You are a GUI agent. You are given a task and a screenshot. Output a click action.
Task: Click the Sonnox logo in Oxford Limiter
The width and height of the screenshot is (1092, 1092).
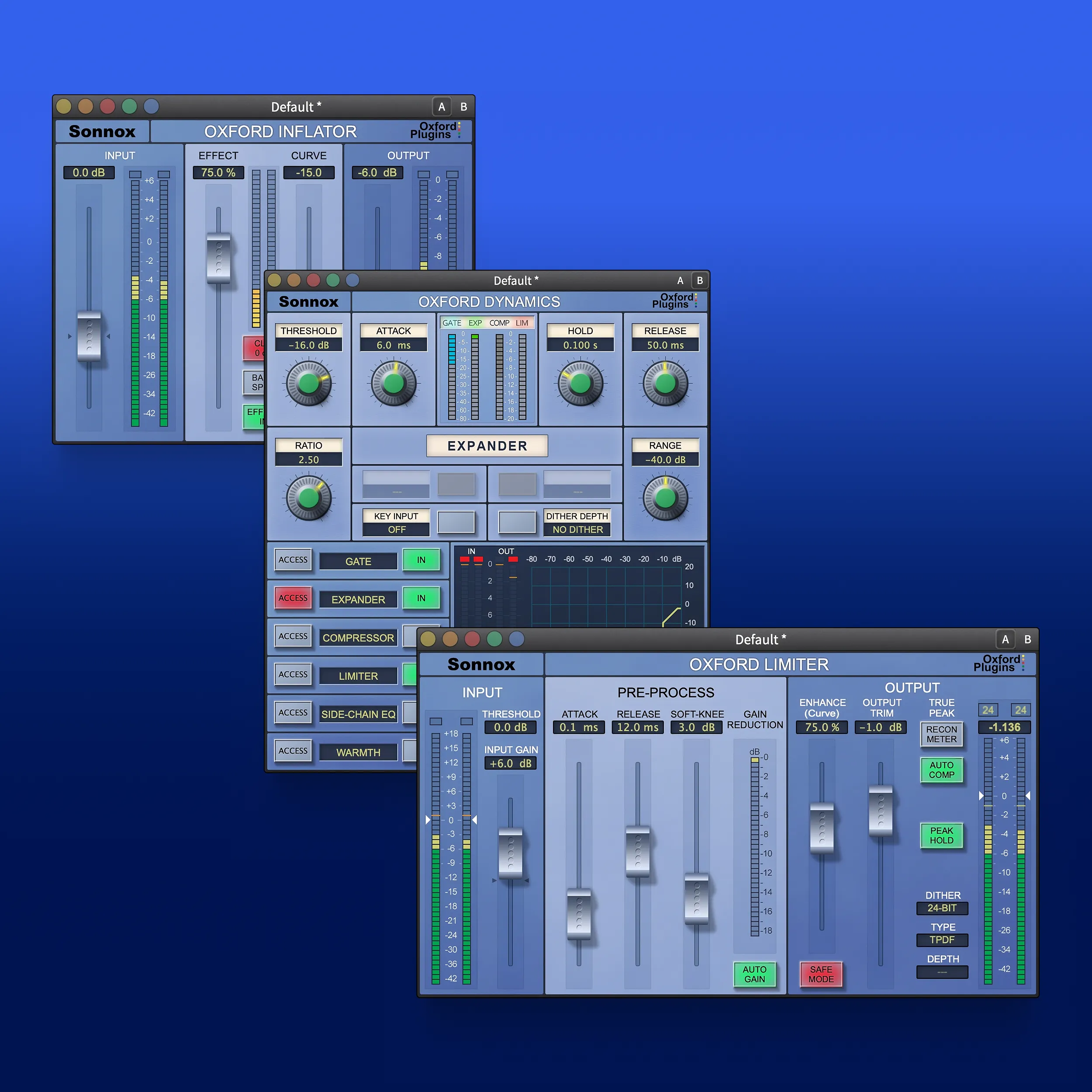(481, 664)
